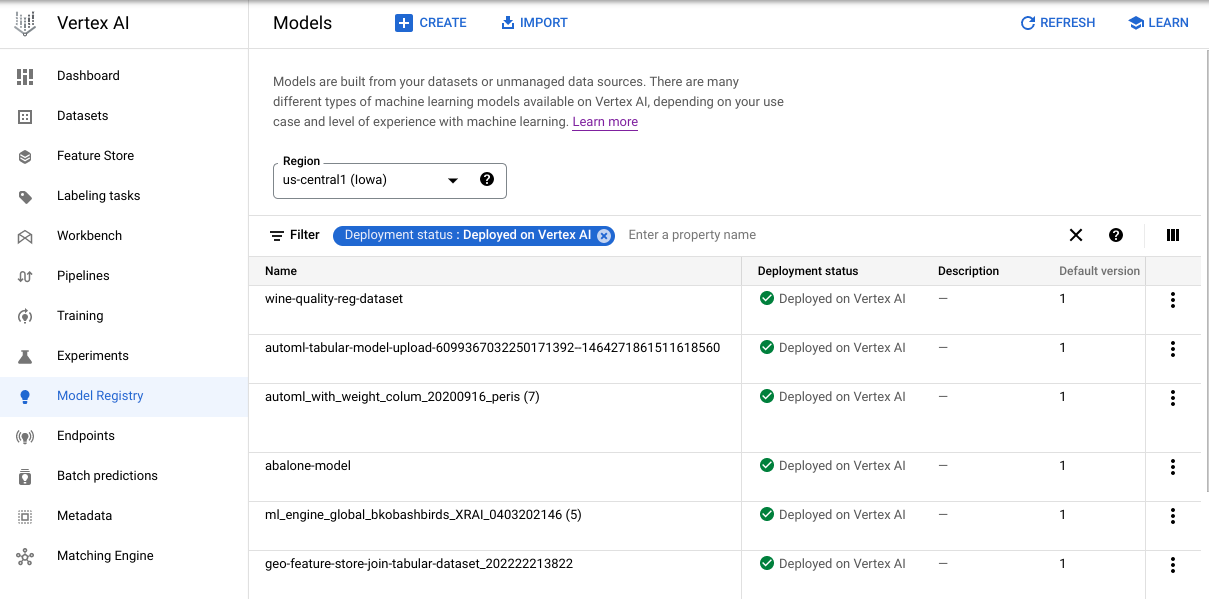1209x599 pixels.
Task: Open the column display options icon
Action: [x=1173, y=235]
